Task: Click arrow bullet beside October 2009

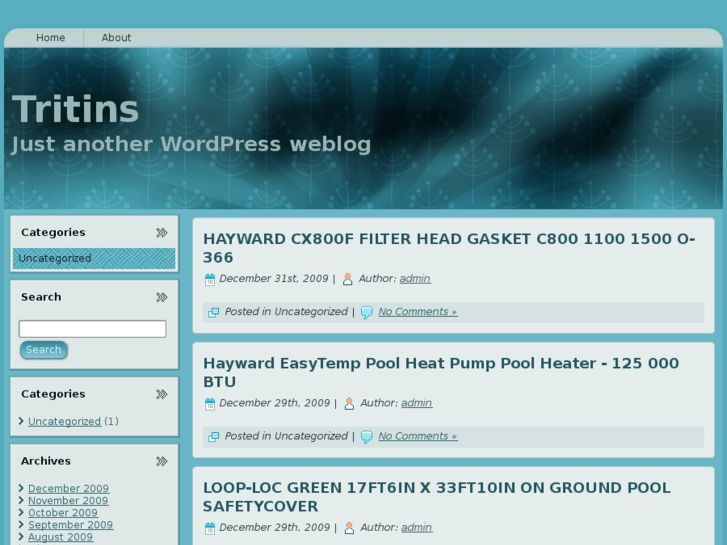Action: pos(21,512)
